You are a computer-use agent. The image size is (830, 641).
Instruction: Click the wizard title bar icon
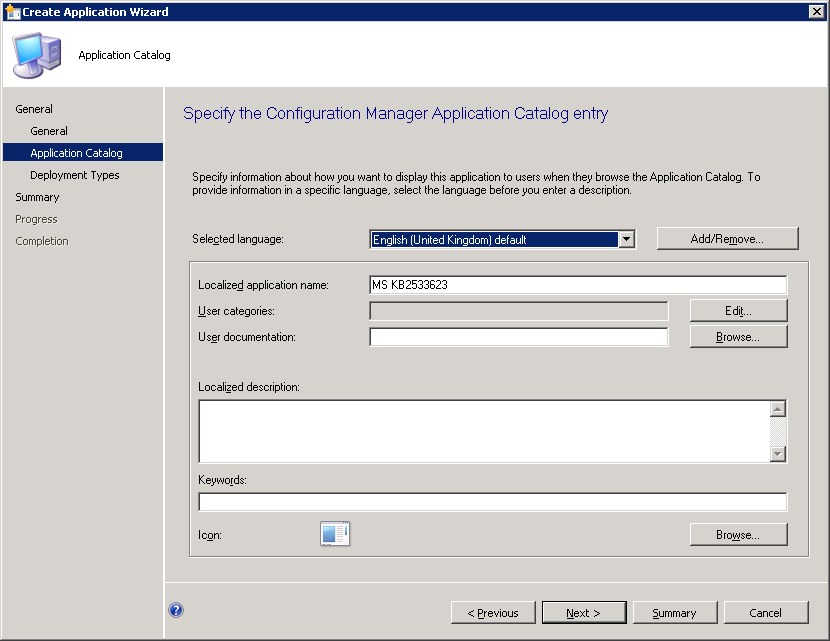tap(12, 12)
